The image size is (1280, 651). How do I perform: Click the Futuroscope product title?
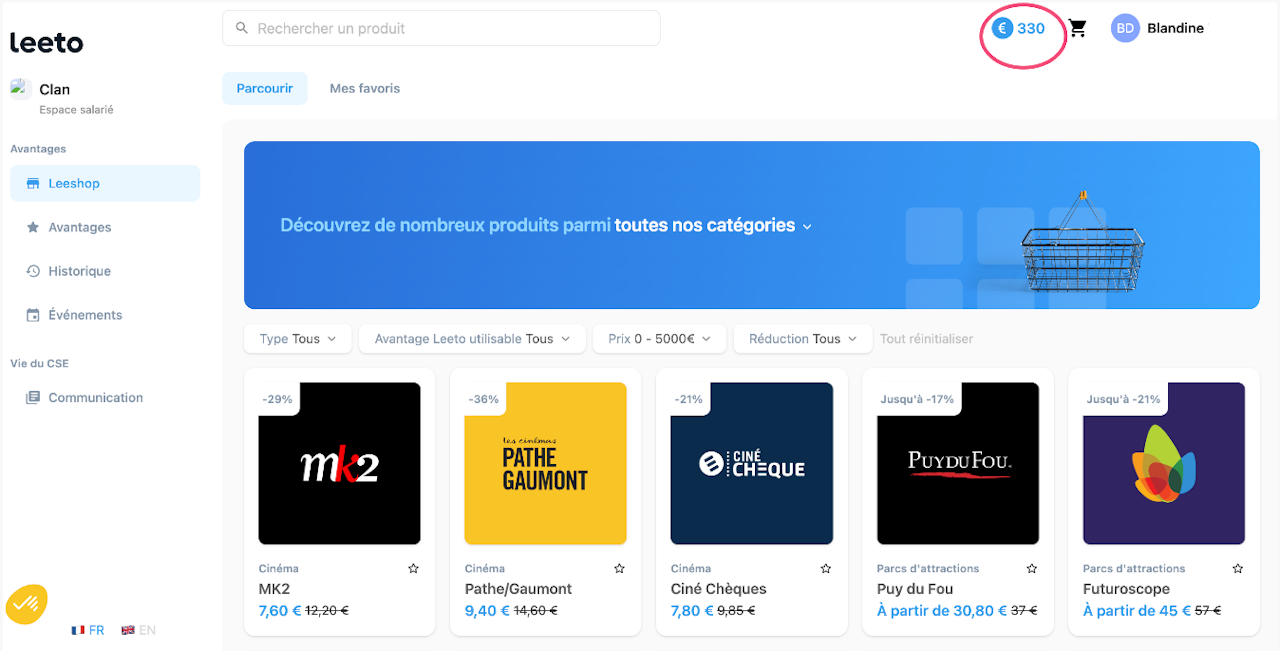click(1126, 589)
